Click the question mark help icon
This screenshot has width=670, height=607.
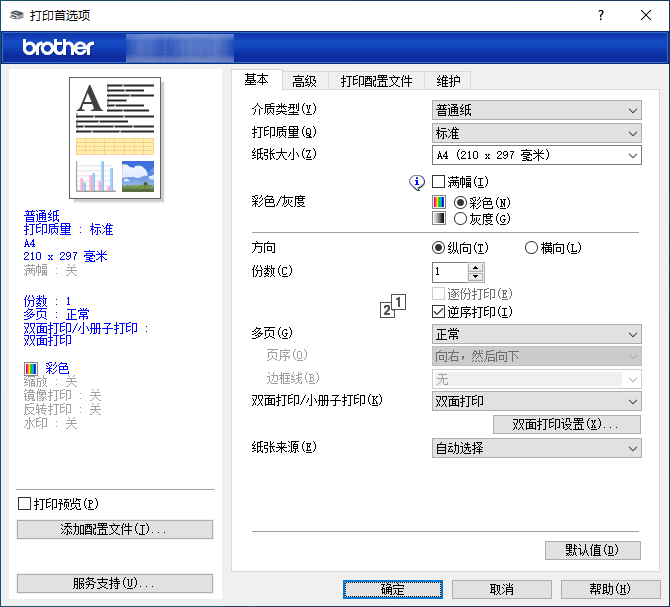(x=601, y=15)
